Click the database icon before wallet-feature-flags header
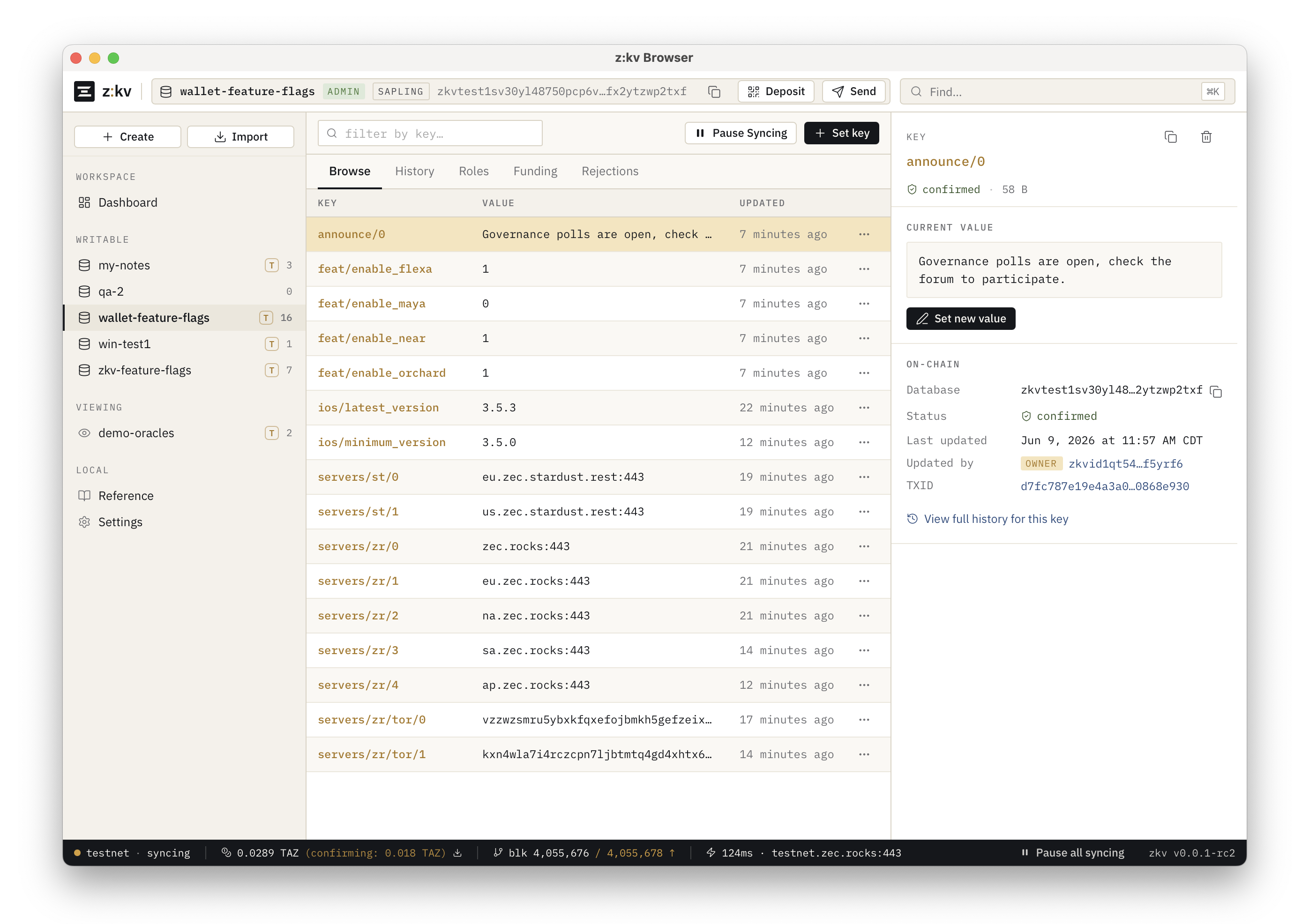This screenshot has height=924, width=1302. click(165, 92)
